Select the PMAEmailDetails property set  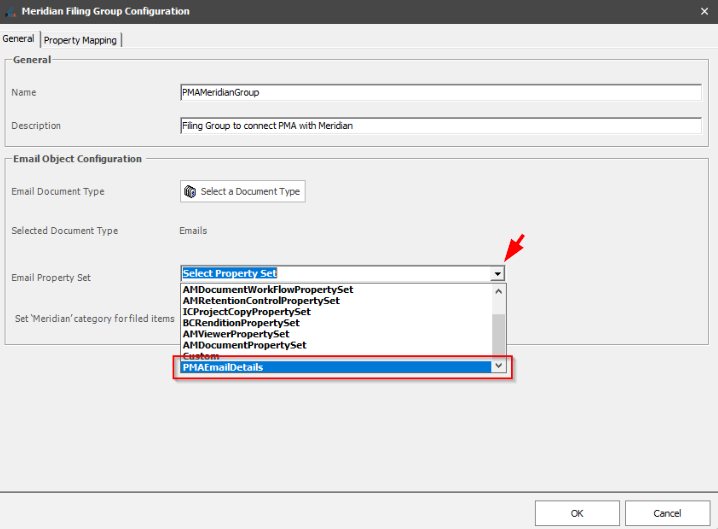click(x=336, y=367)
